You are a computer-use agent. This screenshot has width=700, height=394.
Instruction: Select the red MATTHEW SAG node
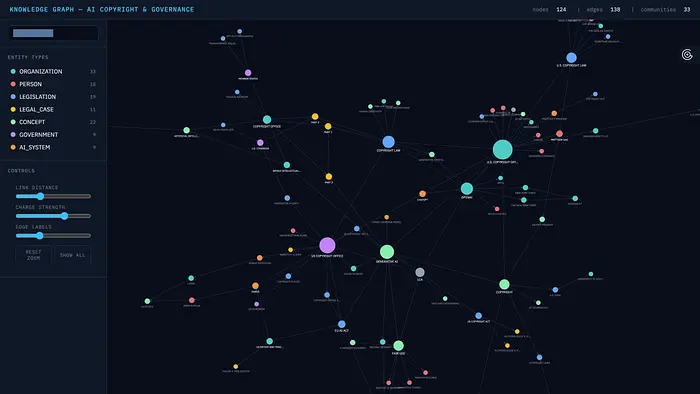coord(559,133)
